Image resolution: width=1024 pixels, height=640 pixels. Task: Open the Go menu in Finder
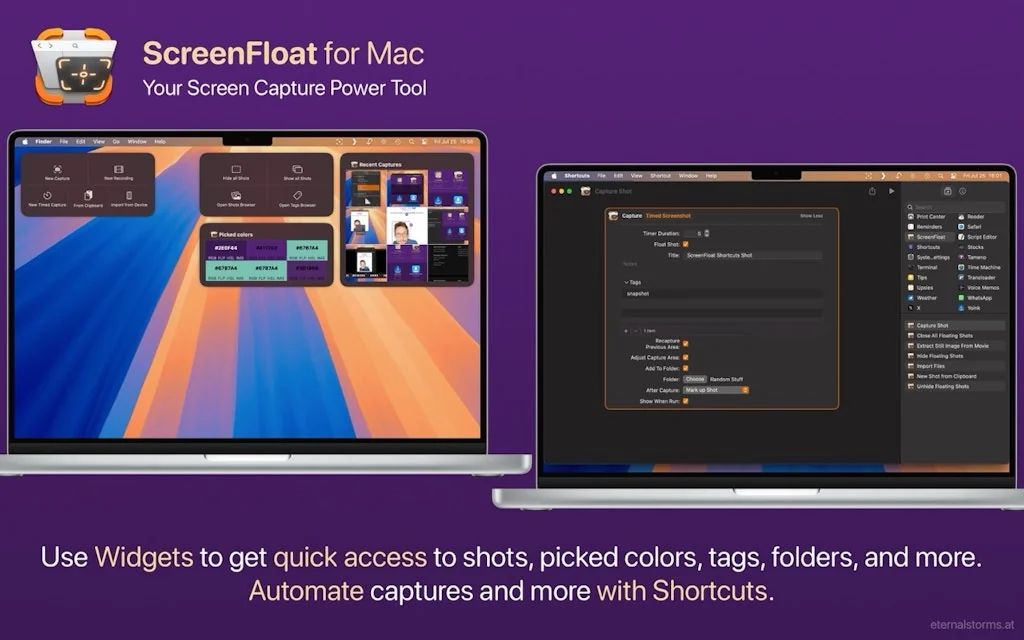pyautogui.click(x=116, y=142)
